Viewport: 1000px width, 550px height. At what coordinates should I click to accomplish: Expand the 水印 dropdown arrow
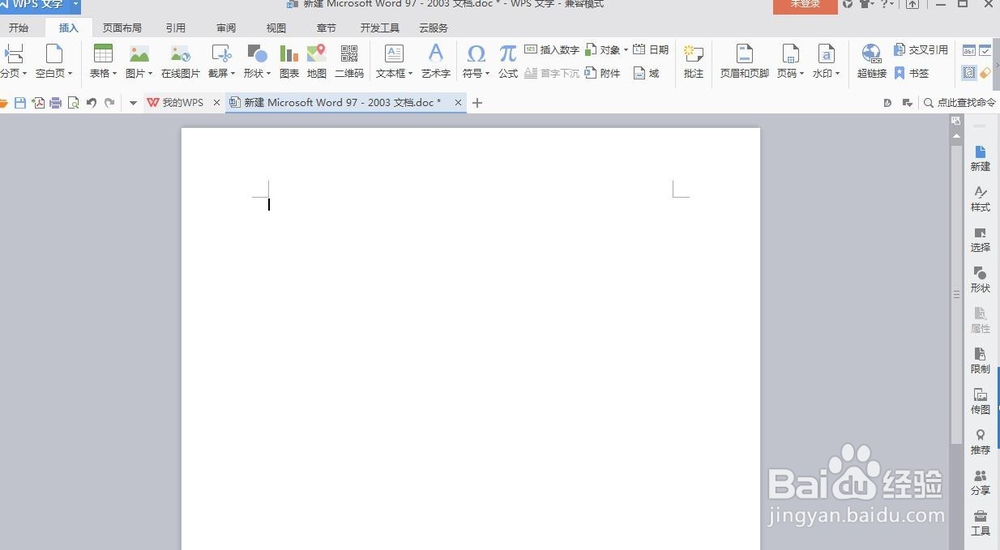tap(837, 73)
